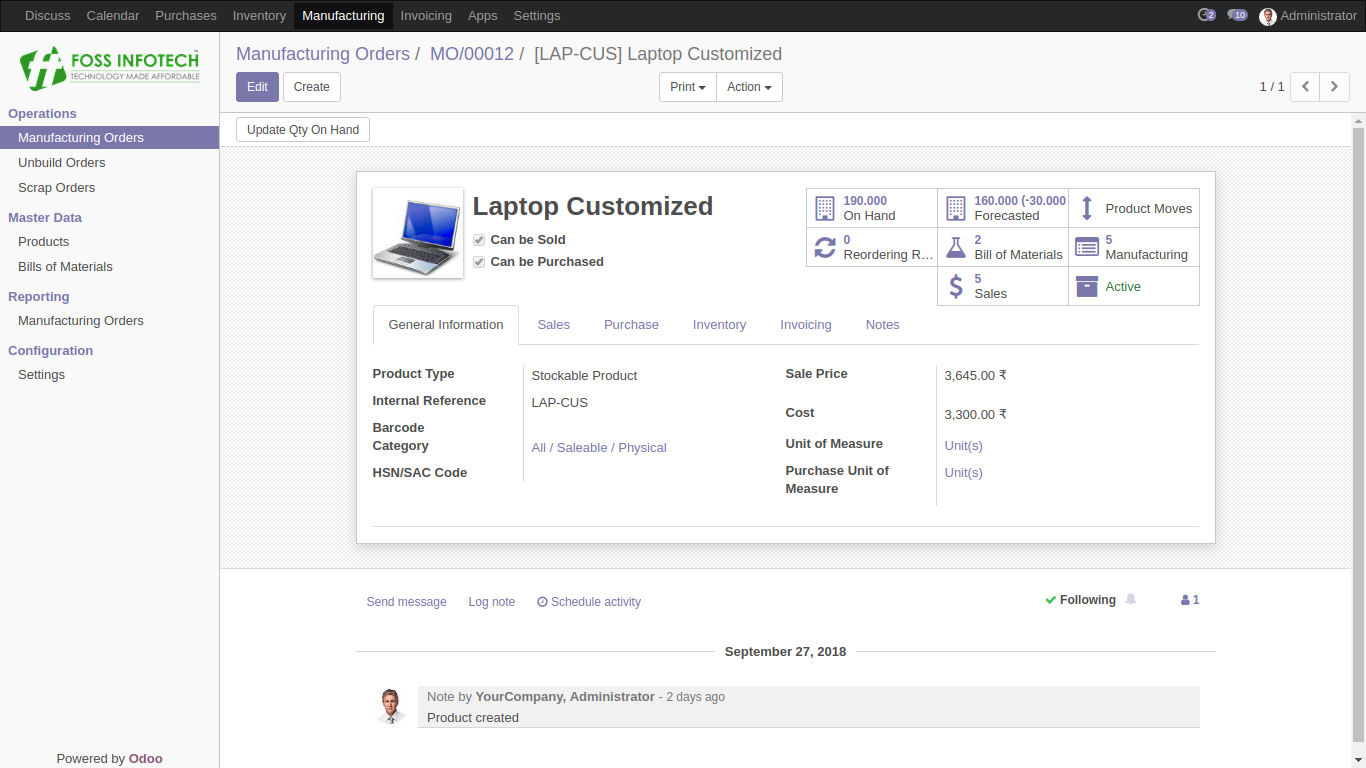Open the Print dropdown
Screen dimensions: 1366x768
click(x=688, y=87)
